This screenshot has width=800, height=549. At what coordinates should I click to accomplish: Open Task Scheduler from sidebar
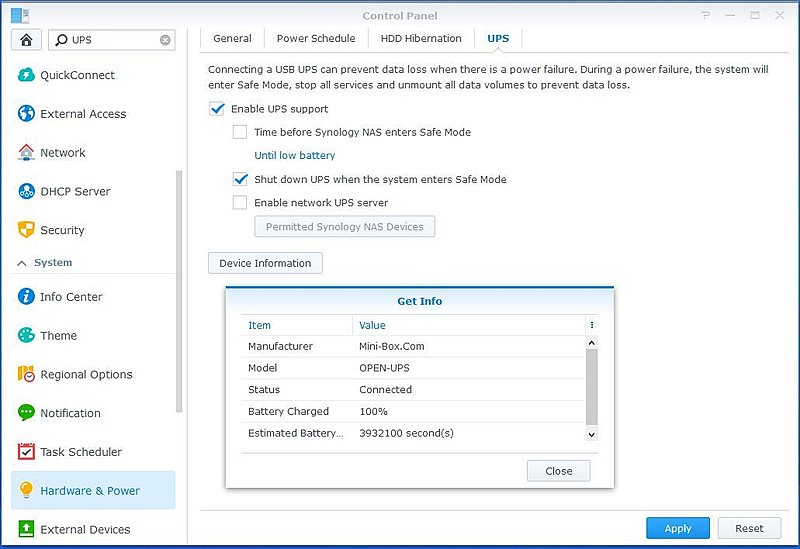pyautogui.click(x=80, y=452)
